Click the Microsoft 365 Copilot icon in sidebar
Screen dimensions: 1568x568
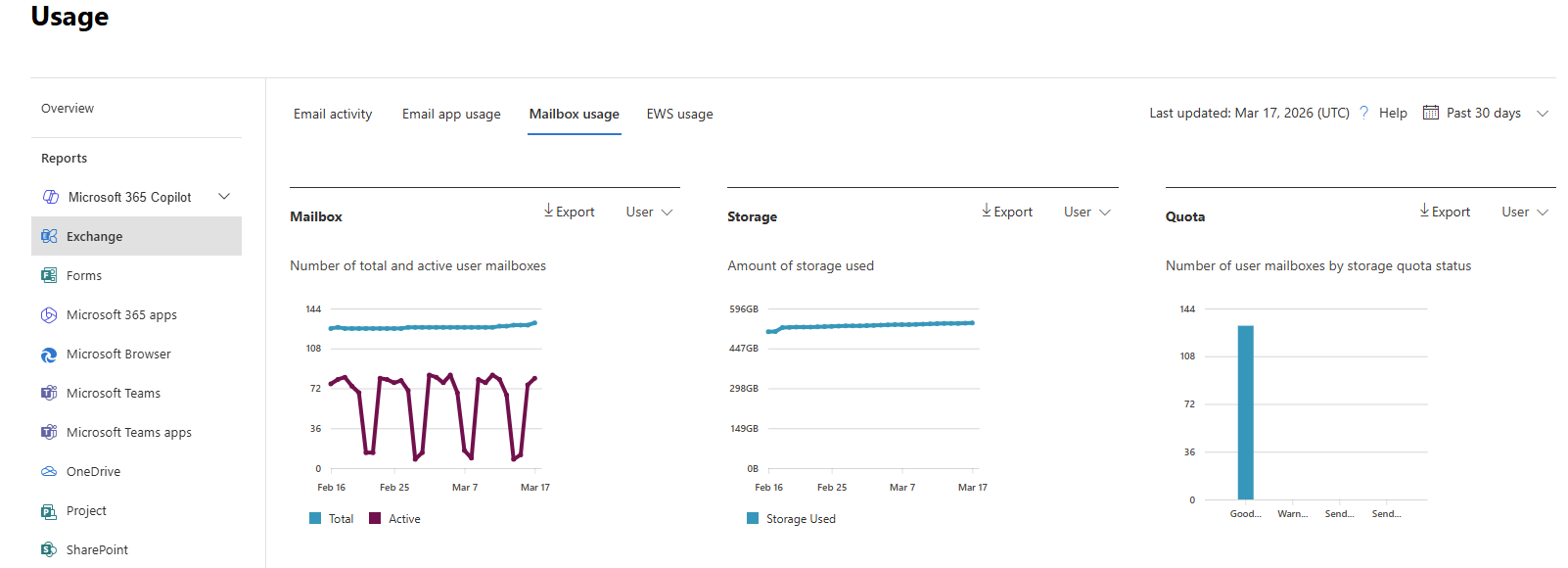click(51, 197)
